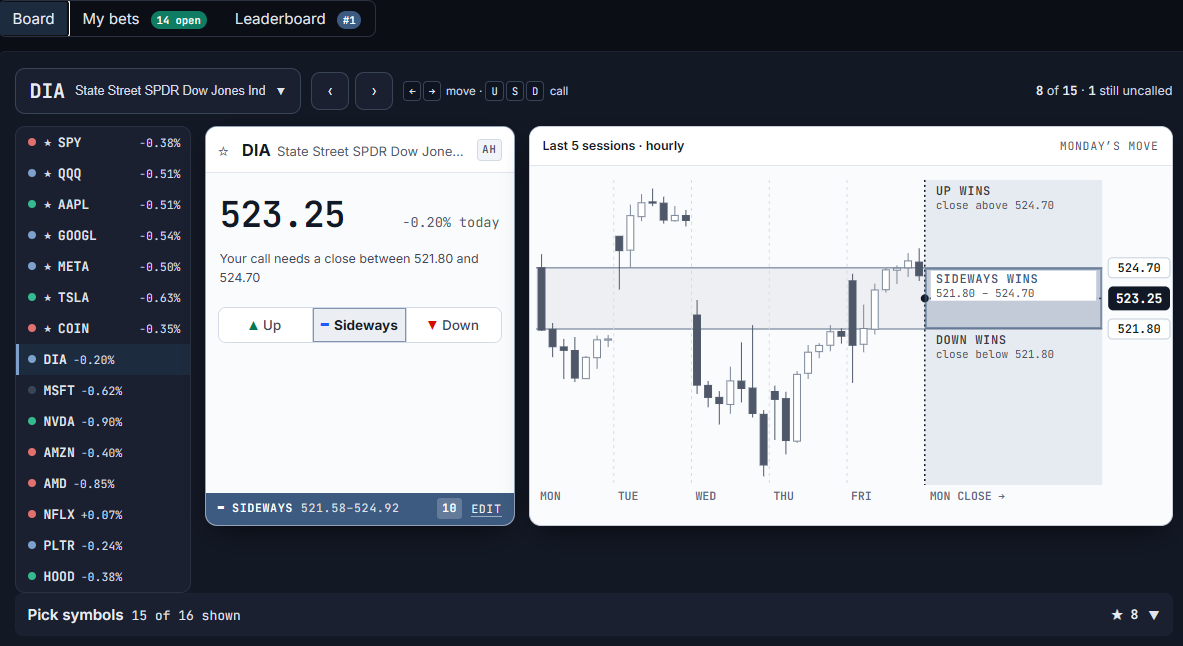Click the 523.25 big price text

pyautogui.click(x=282, y=214)
